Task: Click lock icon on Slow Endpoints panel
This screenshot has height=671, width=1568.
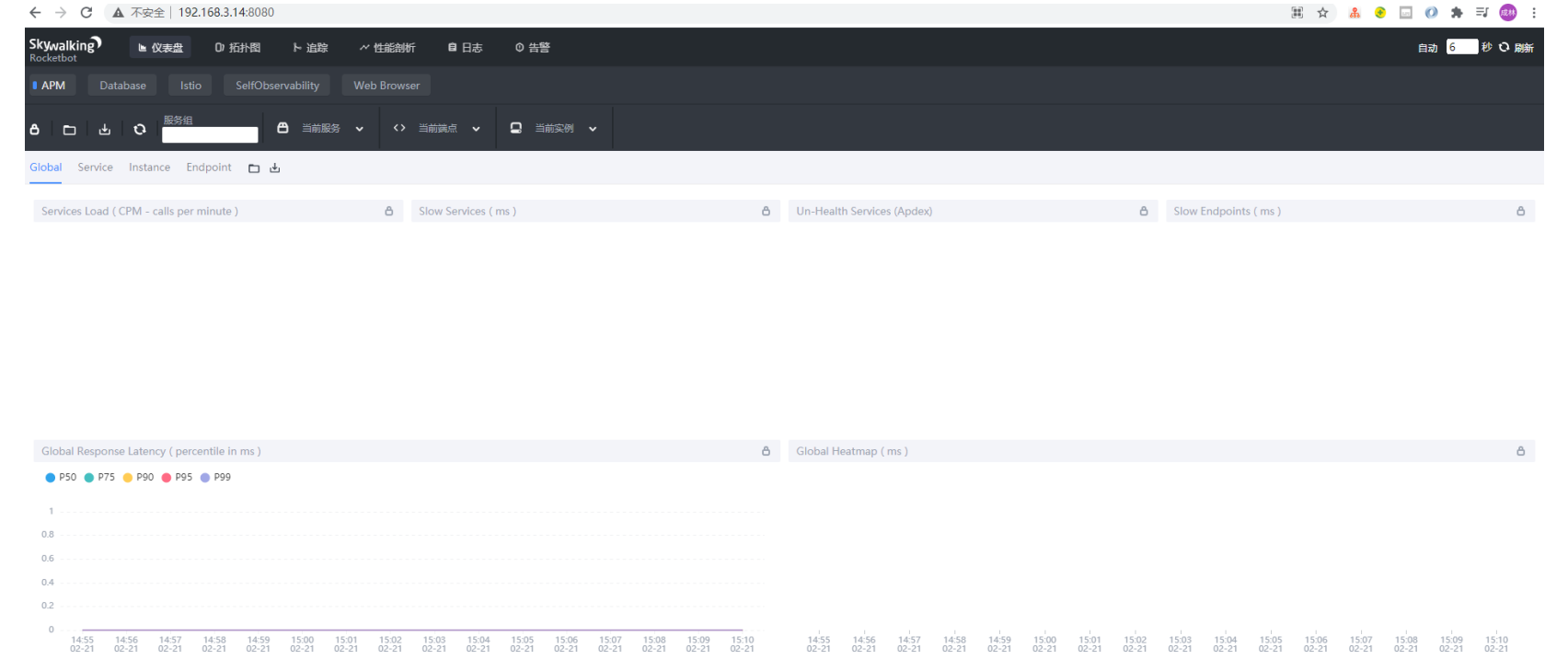Action: pyautogui.click(x=1521, y=212)
